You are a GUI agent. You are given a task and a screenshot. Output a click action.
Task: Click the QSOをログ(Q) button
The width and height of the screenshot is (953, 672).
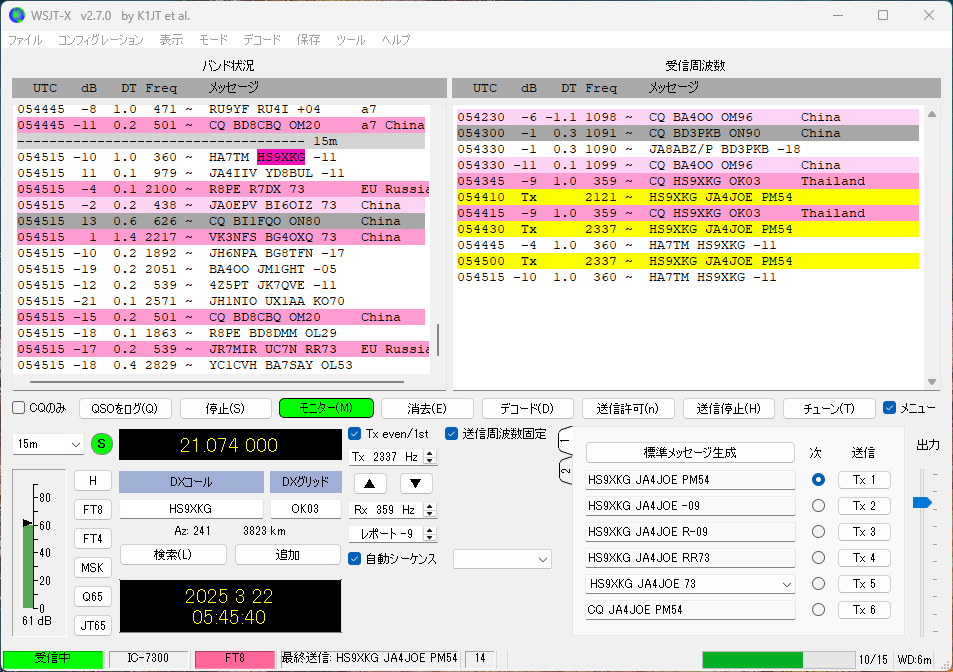click(x=125, y=408)
